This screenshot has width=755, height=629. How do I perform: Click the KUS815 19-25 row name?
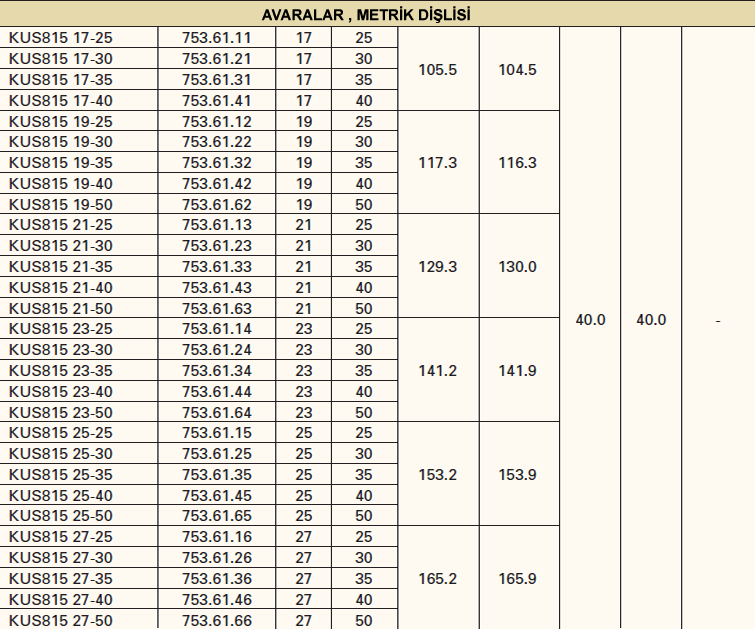click(x=61, y=121)
